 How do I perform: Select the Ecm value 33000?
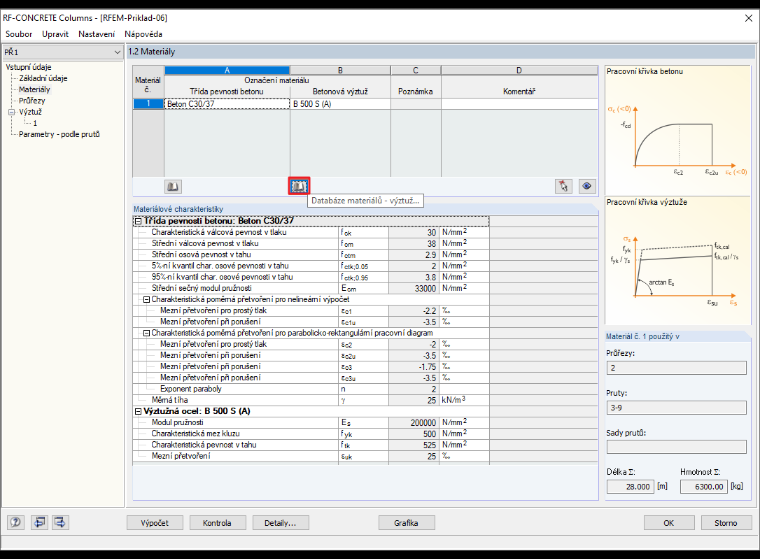coord(413,288)
